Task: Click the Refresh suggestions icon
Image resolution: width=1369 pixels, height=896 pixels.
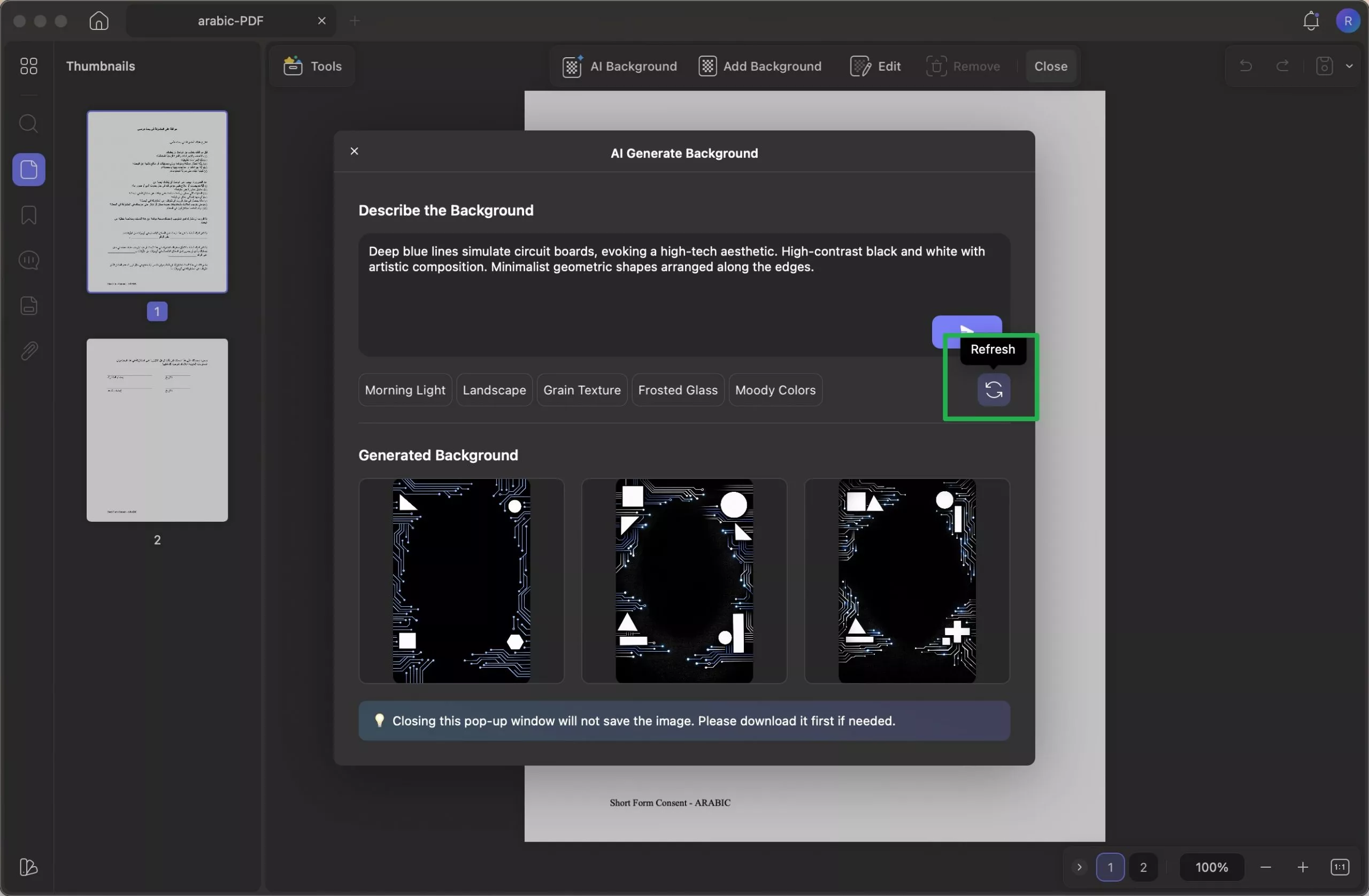Action: point(994,390)
